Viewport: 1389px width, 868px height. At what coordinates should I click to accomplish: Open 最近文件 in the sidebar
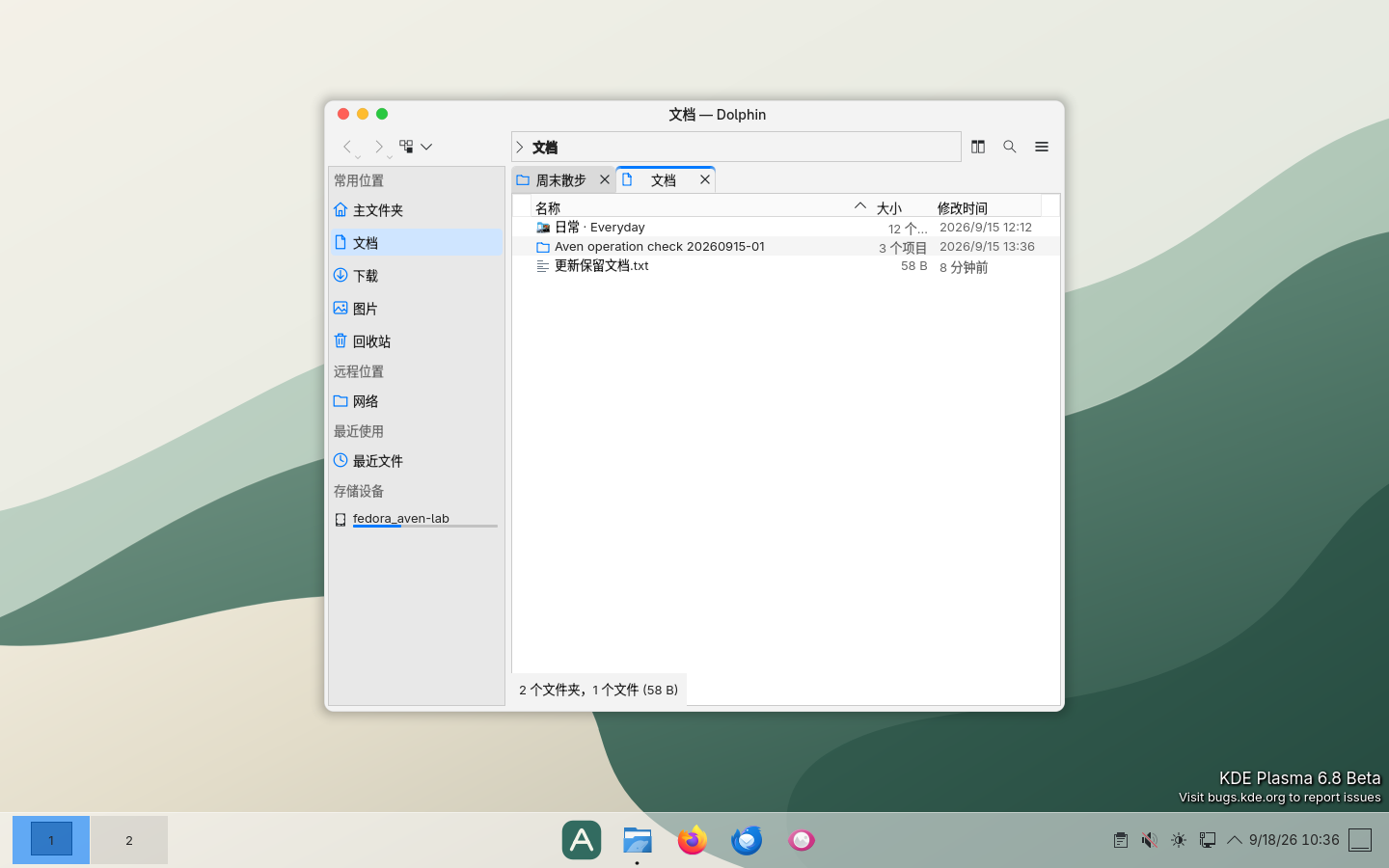coord(416,461)
